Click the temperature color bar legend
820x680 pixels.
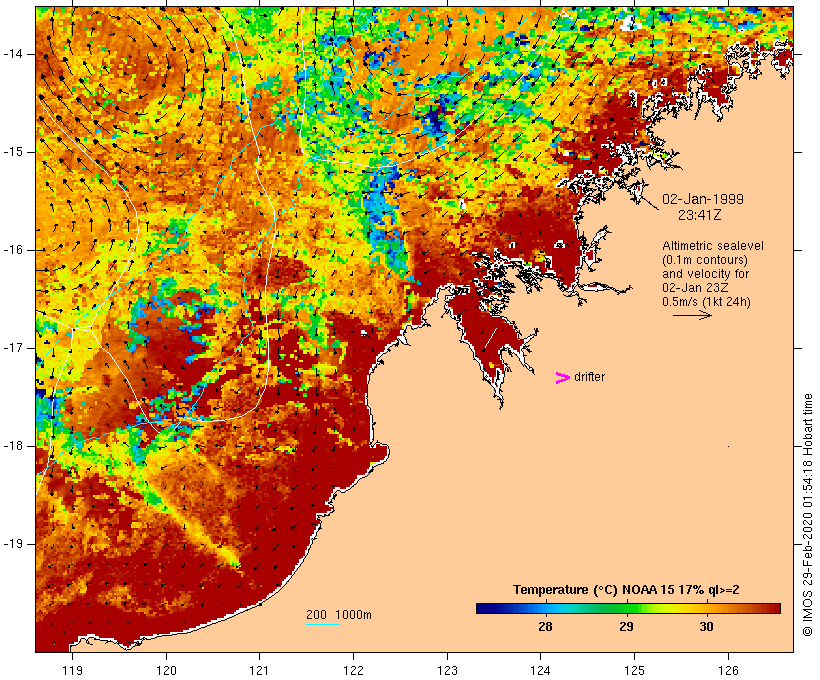628,608
